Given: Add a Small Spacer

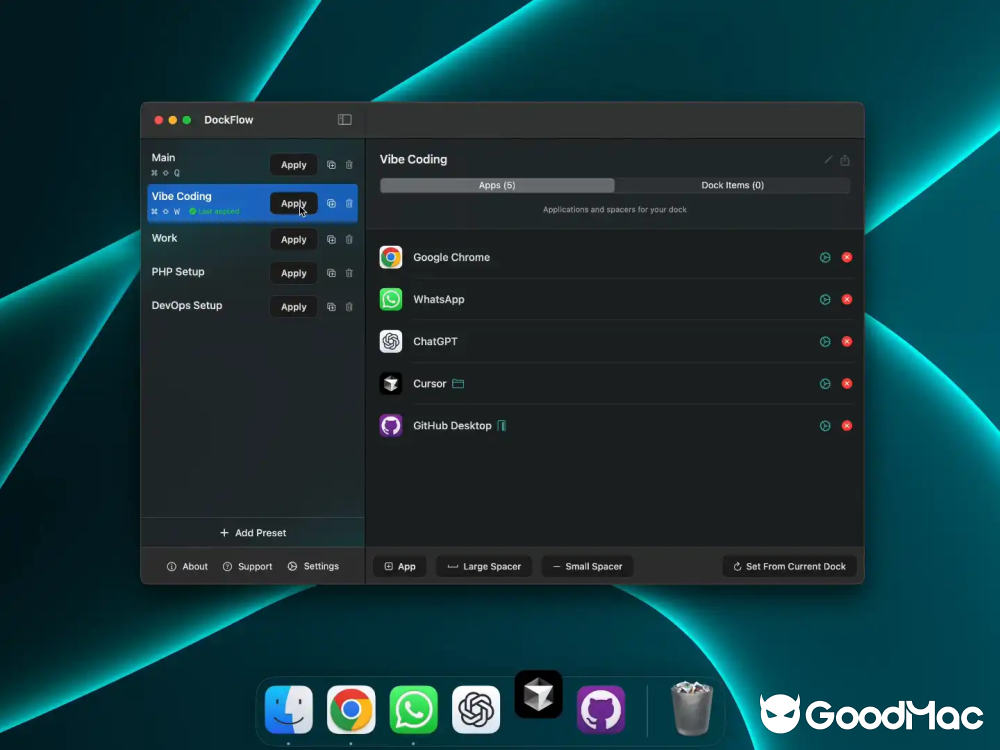Looking at the screenshot, I should [587, 566].
